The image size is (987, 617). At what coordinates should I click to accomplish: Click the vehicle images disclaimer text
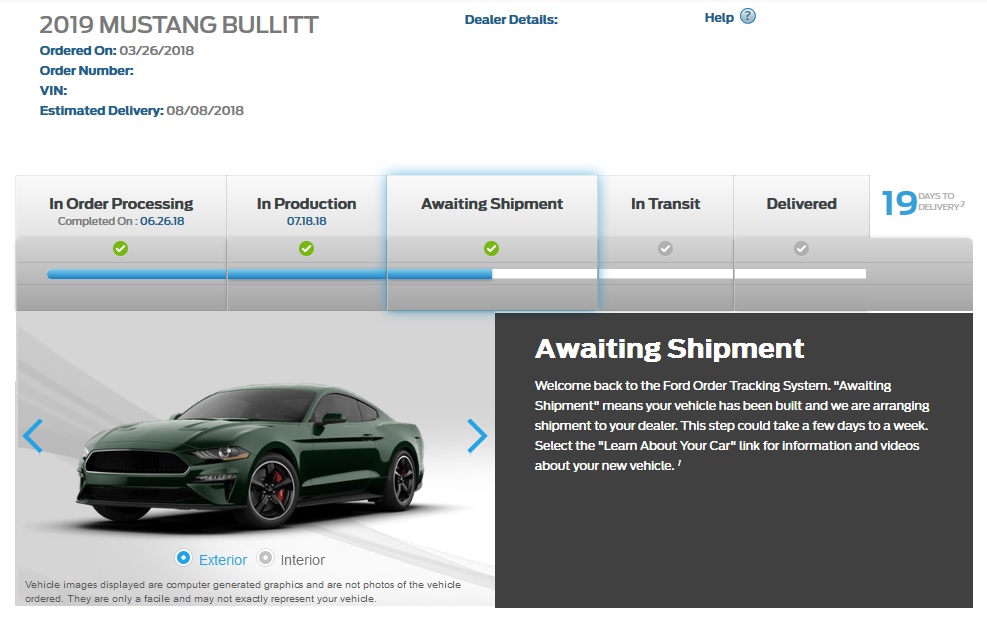[x=243, y=592]
